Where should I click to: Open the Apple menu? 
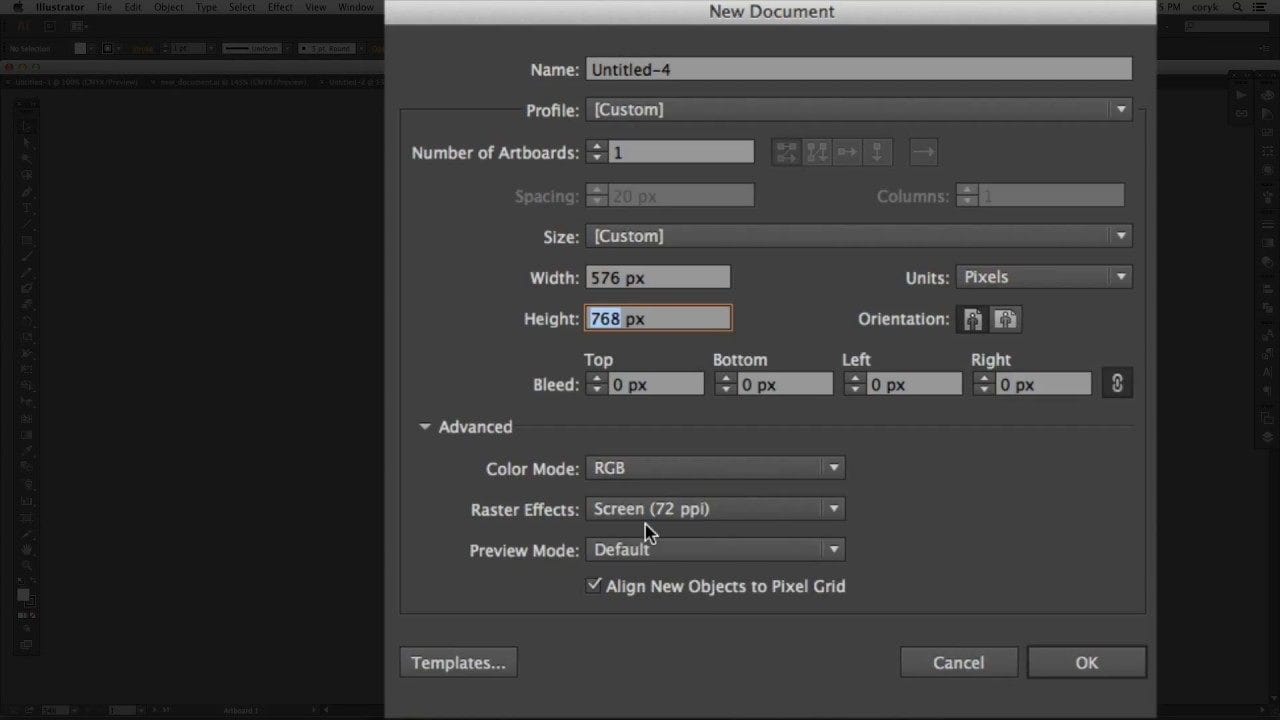[17, 7]
